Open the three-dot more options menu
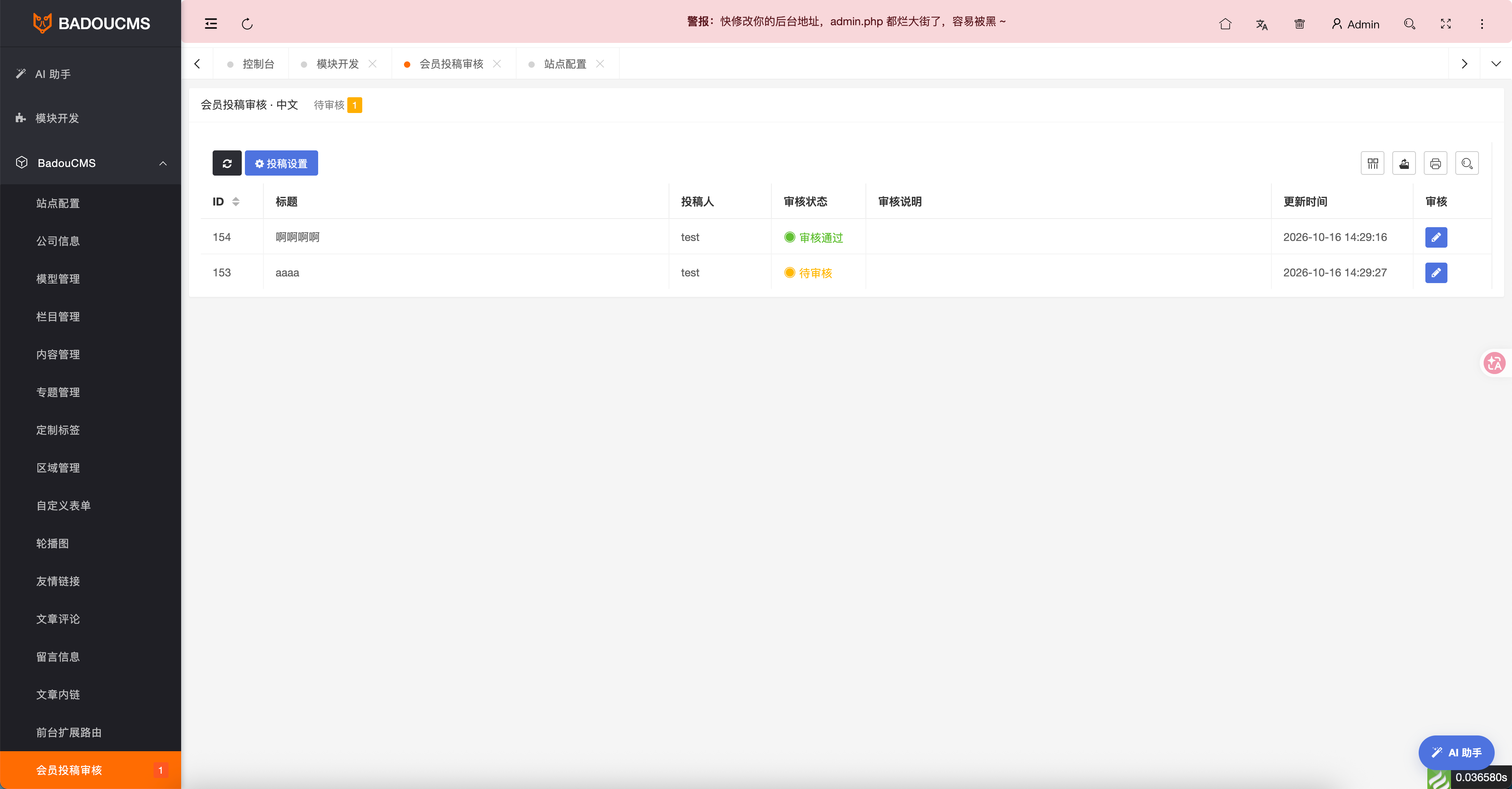Screen dimensions: 1512x789 tap(1481, 24)
